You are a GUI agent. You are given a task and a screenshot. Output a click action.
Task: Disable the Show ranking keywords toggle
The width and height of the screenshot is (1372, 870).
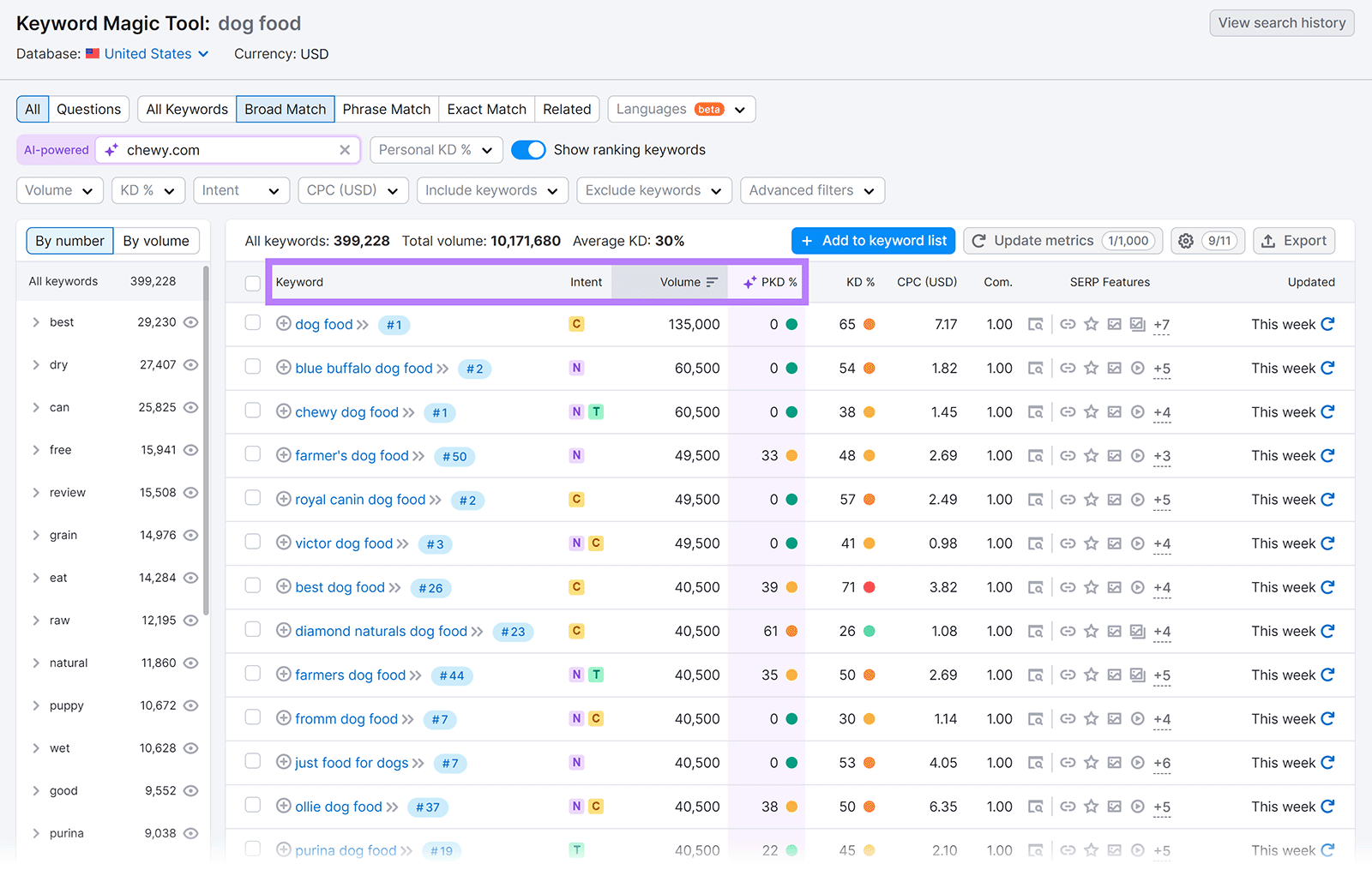click(x=528, y=149)
